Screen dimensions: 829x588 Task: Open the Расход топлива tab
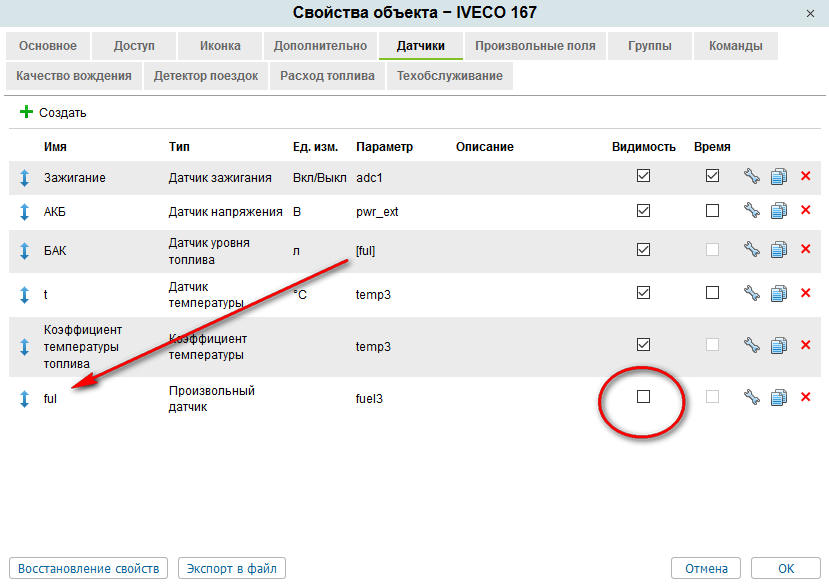point(327,76)
